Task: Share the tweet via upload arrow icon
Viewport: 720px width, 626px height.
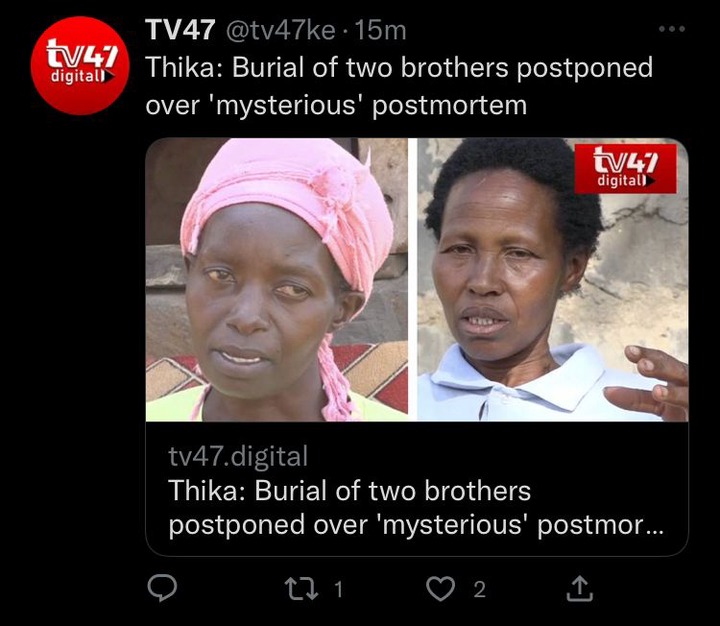Action: coord(579,588)
